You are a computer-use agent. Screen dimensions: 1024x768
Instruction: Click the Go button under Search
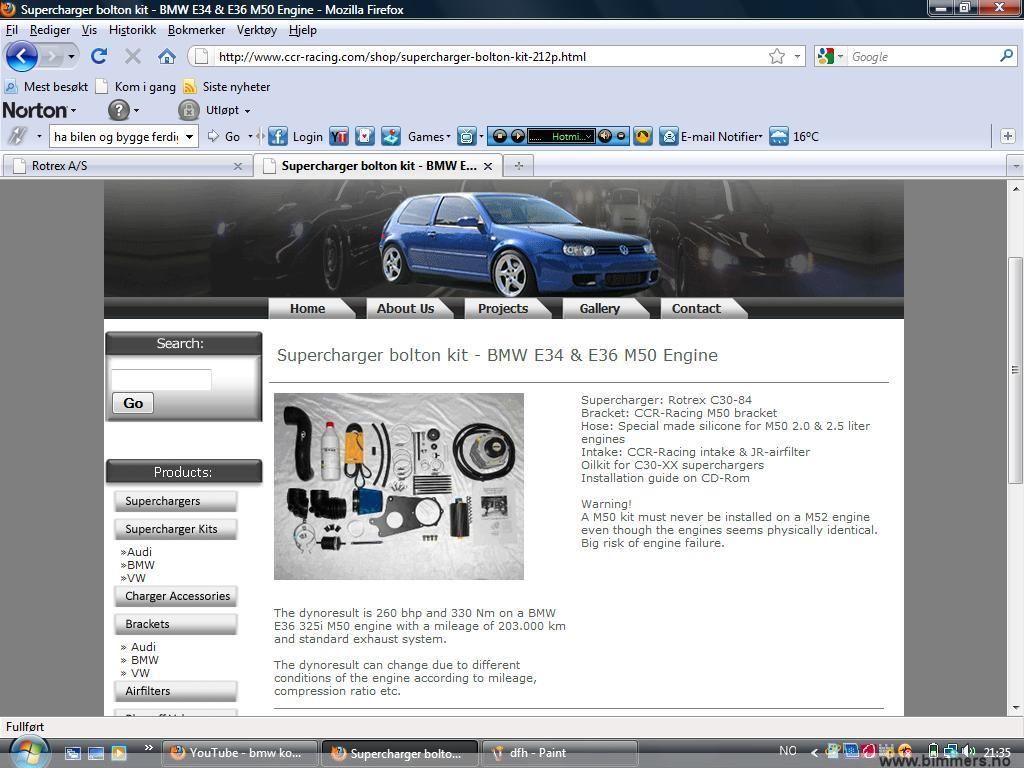click(x=133, y=403)
